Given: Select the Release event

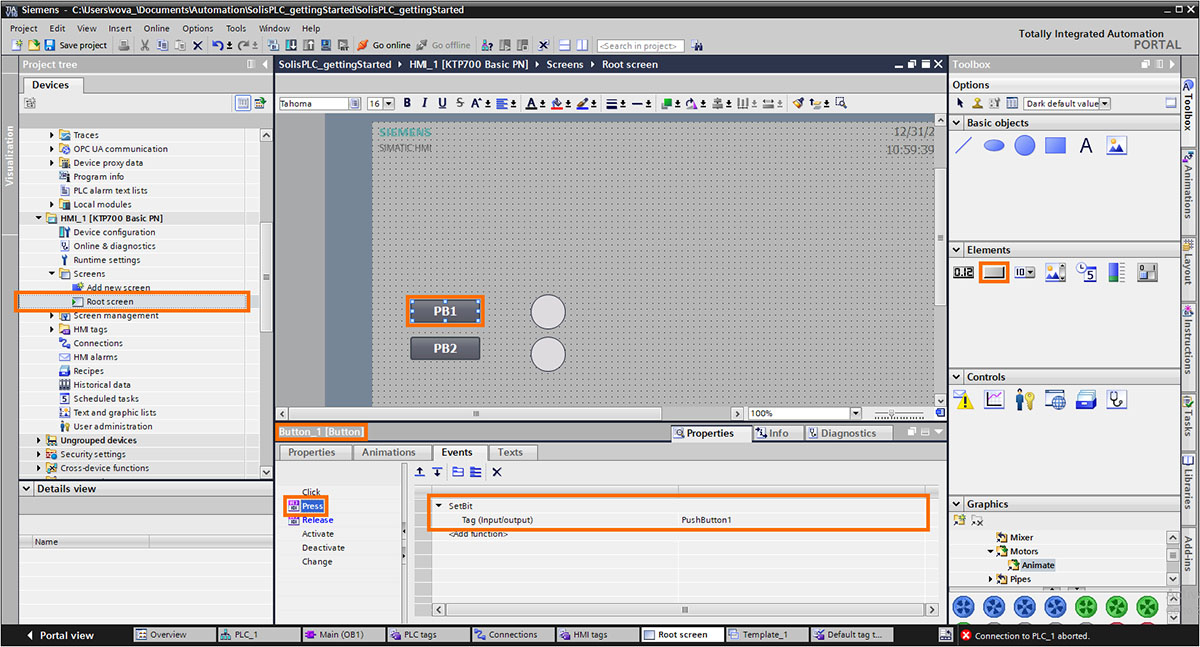Looking at the screenshot, I should tap(318, 520).
